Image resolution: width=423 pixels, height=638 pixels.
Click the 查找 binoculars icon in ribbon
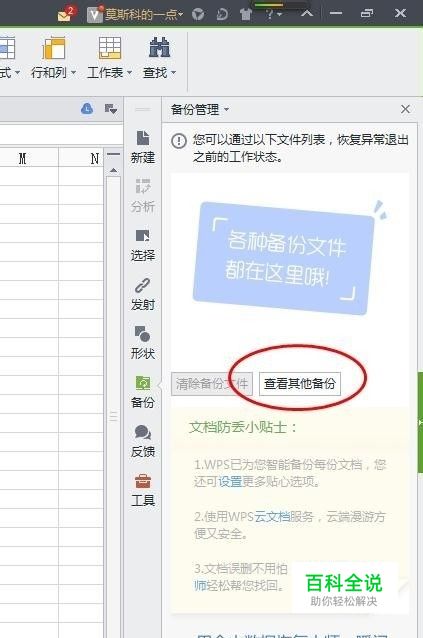tap(159, 47)
